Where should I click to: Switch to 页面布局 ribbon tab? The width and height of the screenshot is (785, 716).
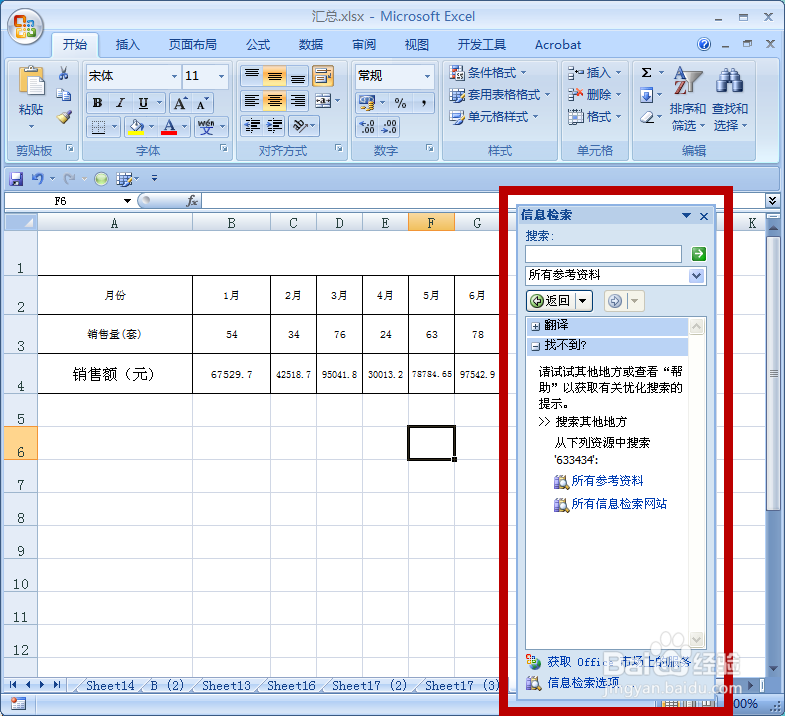[x=192, y=45]
